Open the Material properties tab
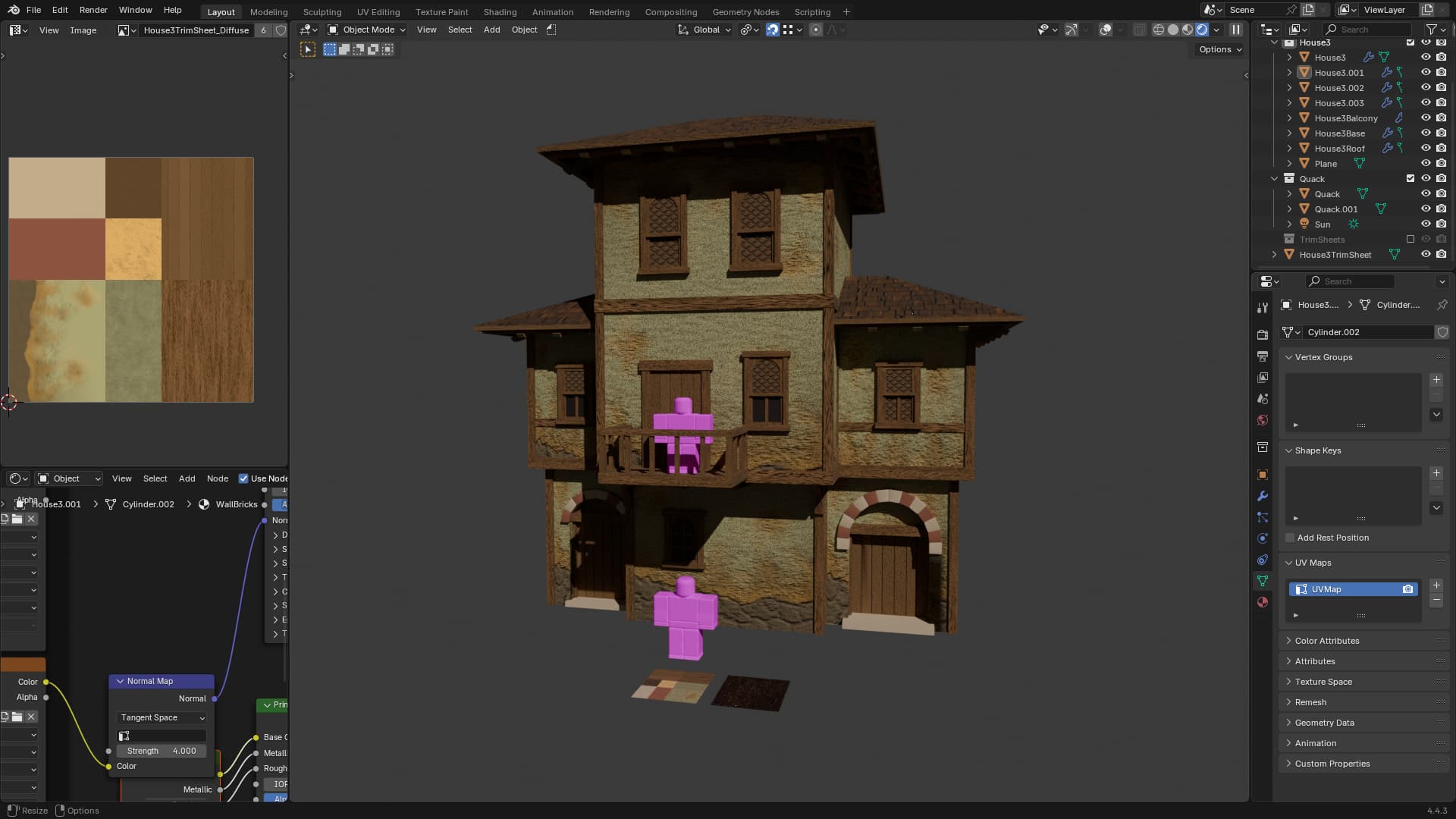Viewport: 1456px width, 819px height. (1263, 602)
